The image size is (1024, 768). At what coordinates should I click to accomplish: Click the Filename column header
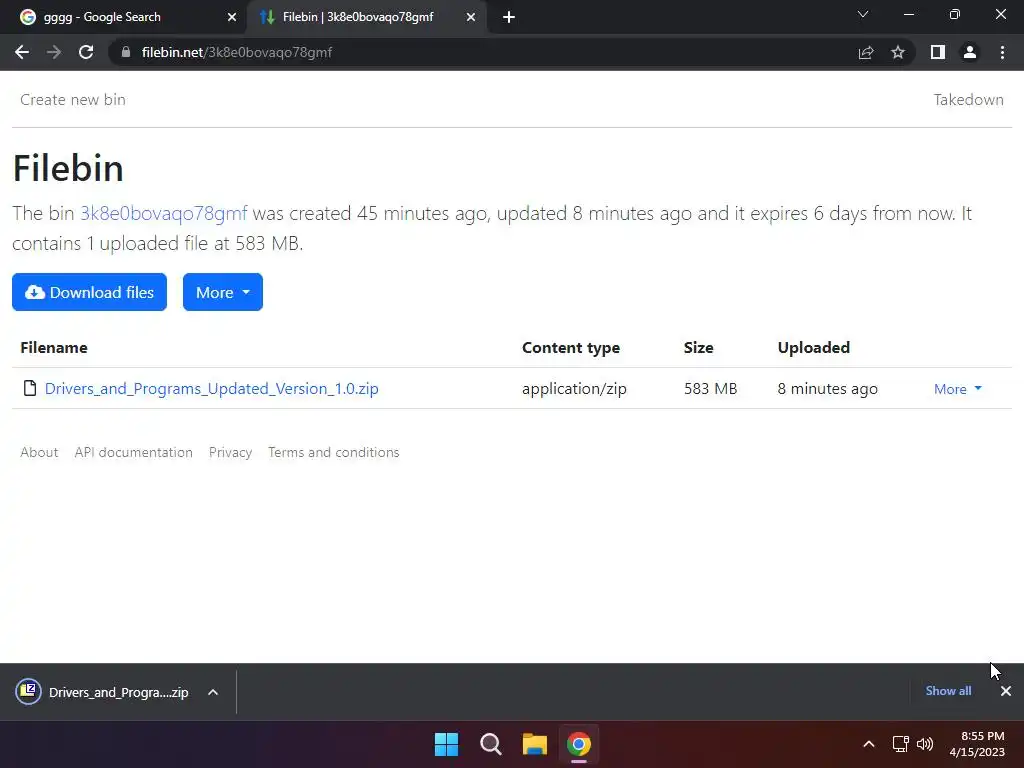pyautogui.click(x=54, y=347)
